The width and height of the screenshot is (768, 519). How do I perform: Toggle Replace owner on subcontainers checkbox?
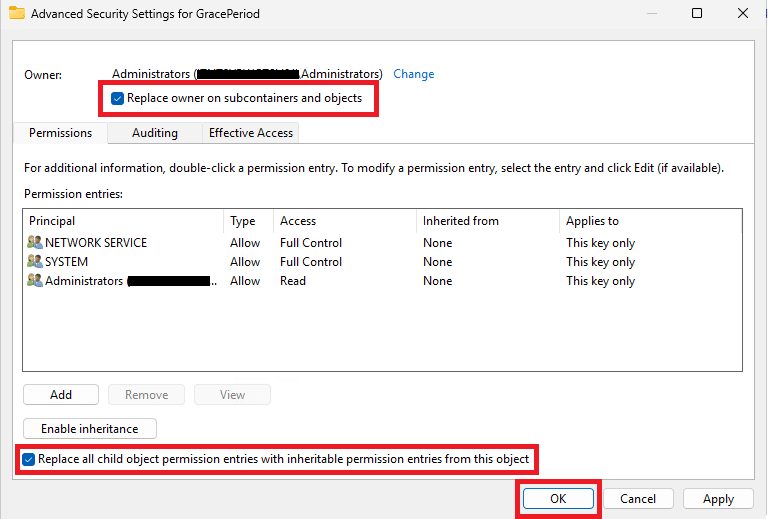click(x=118, y=99)
